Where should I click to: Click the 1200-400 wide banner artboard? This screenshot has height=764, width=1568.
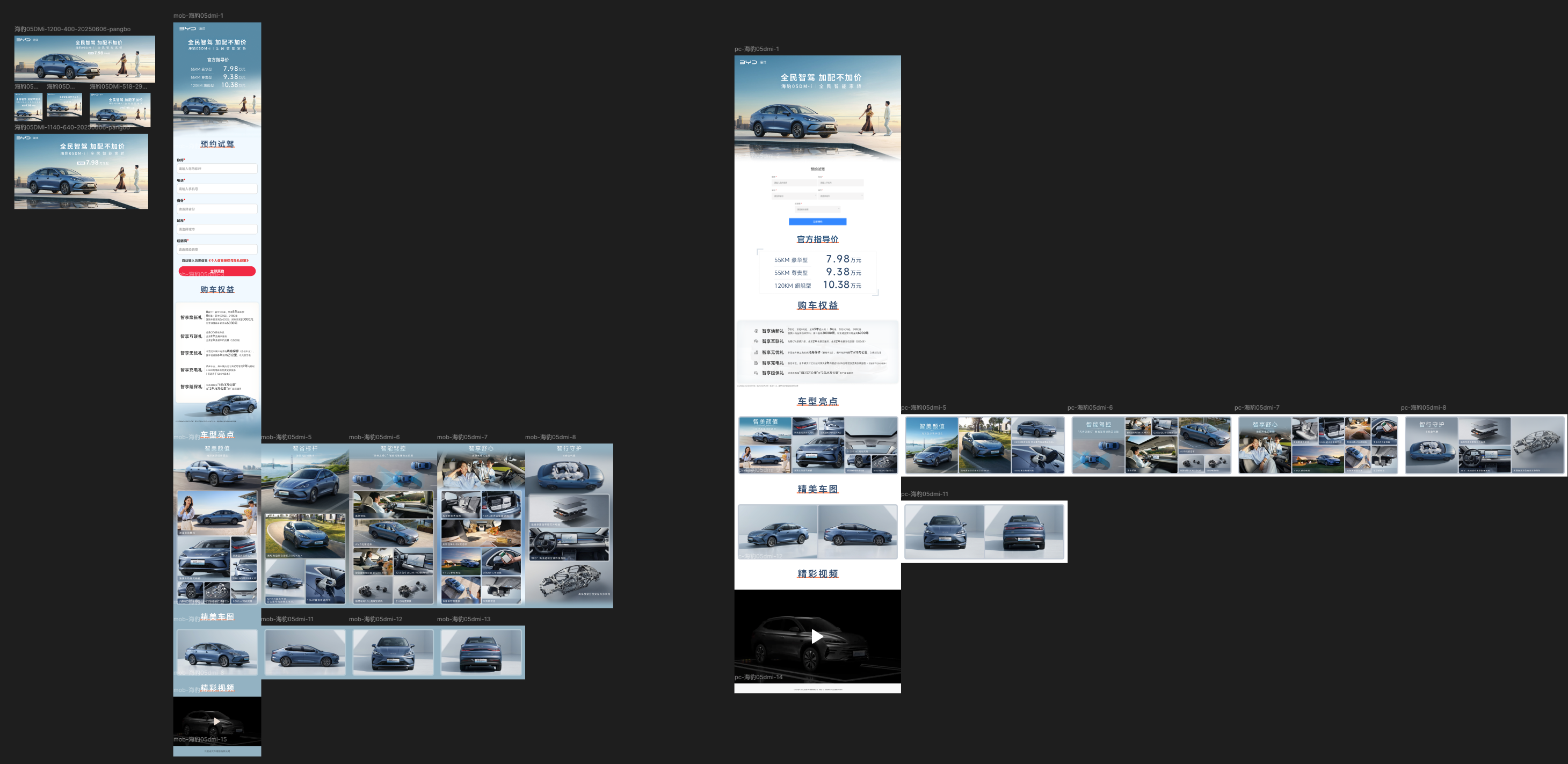(85, 59)
